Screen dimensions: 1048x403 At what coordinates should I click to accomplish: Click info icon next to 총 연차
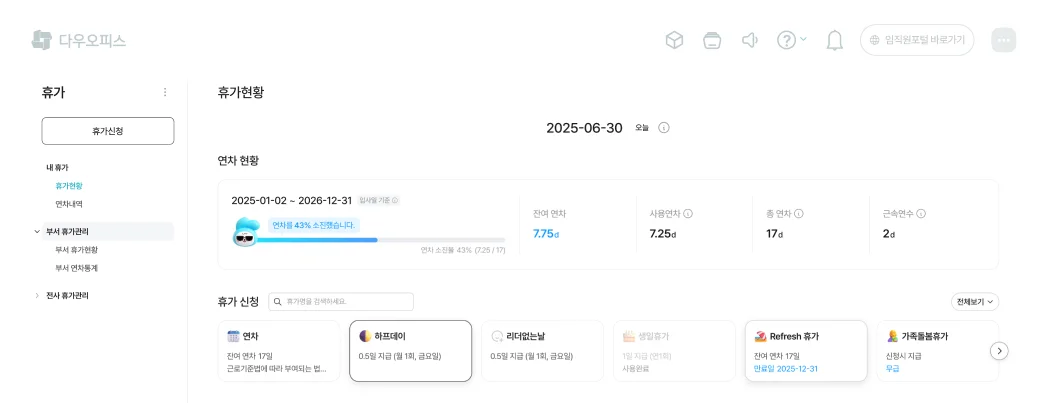click(799, 213)
